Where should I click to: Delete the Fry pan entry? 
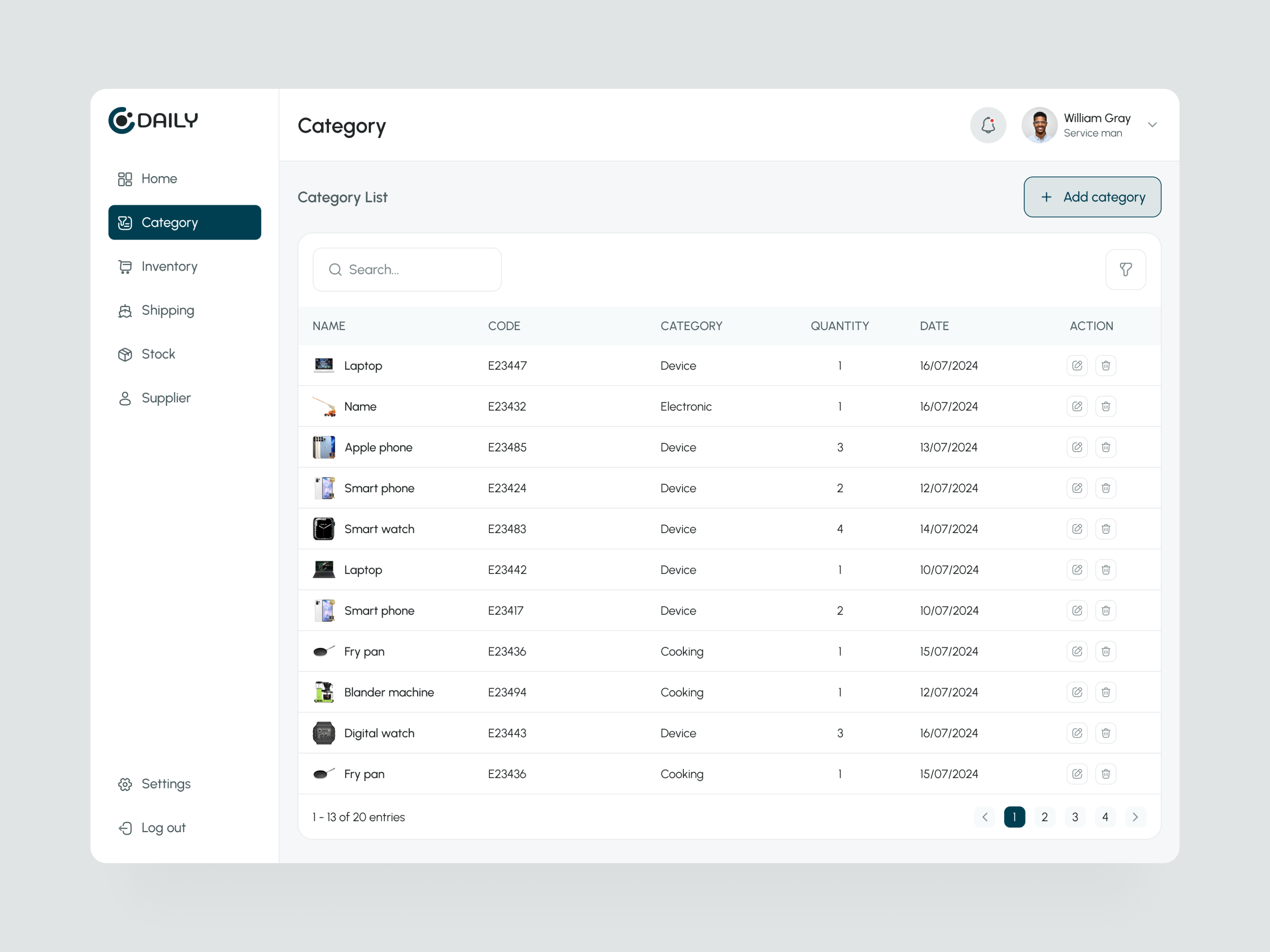pos(1106,651)
